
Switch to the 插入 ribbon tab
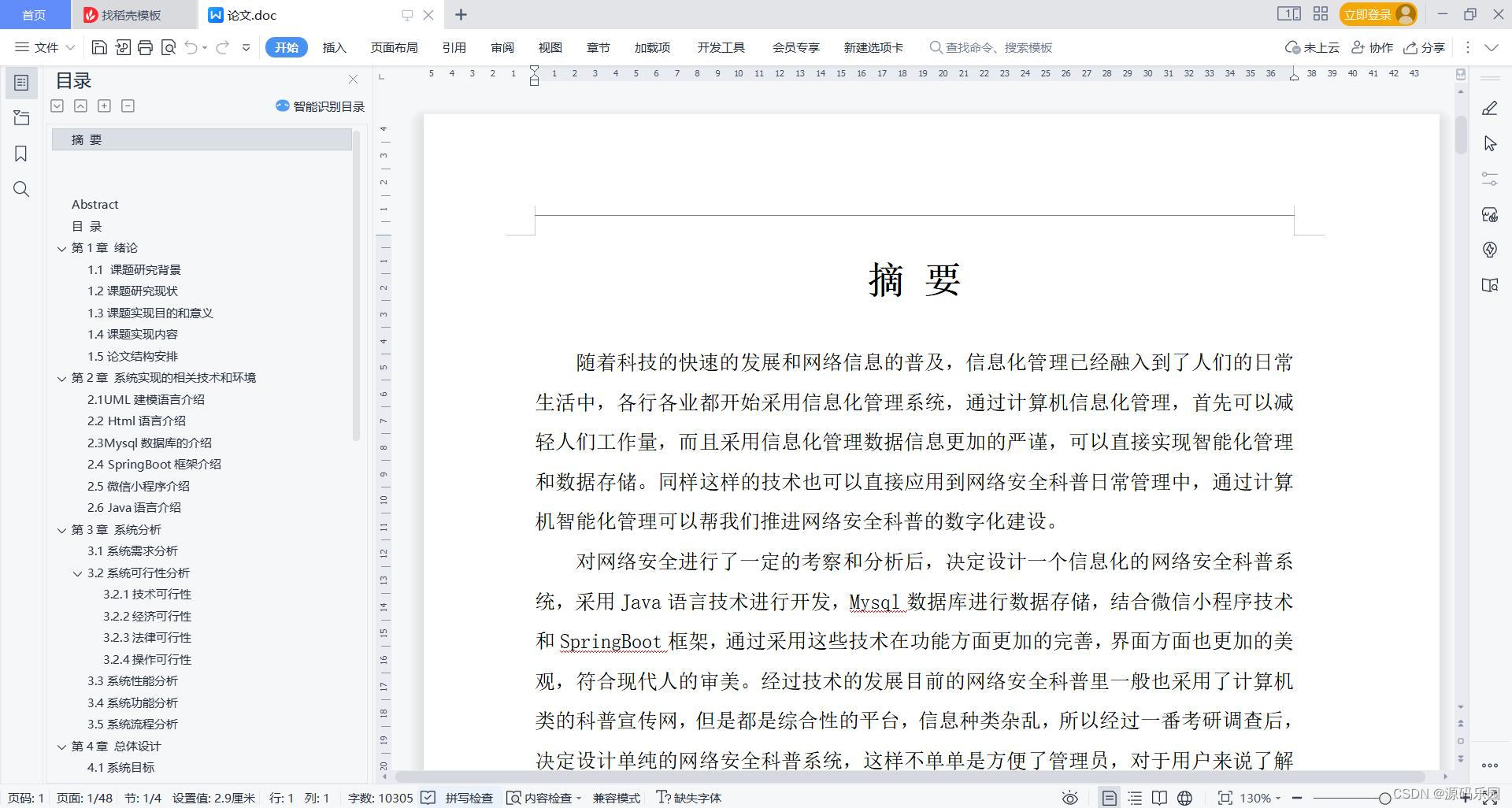tap(334, 47)
